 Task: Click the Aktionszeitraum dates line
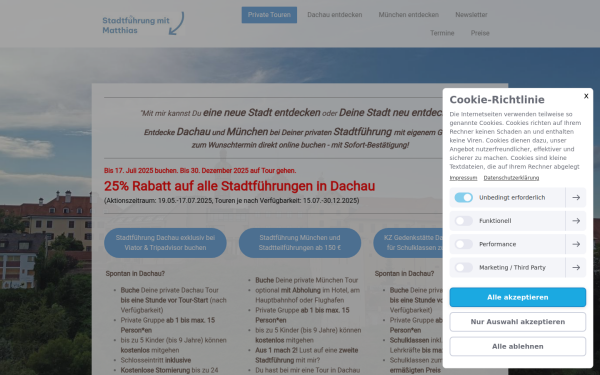coord(232,201)
